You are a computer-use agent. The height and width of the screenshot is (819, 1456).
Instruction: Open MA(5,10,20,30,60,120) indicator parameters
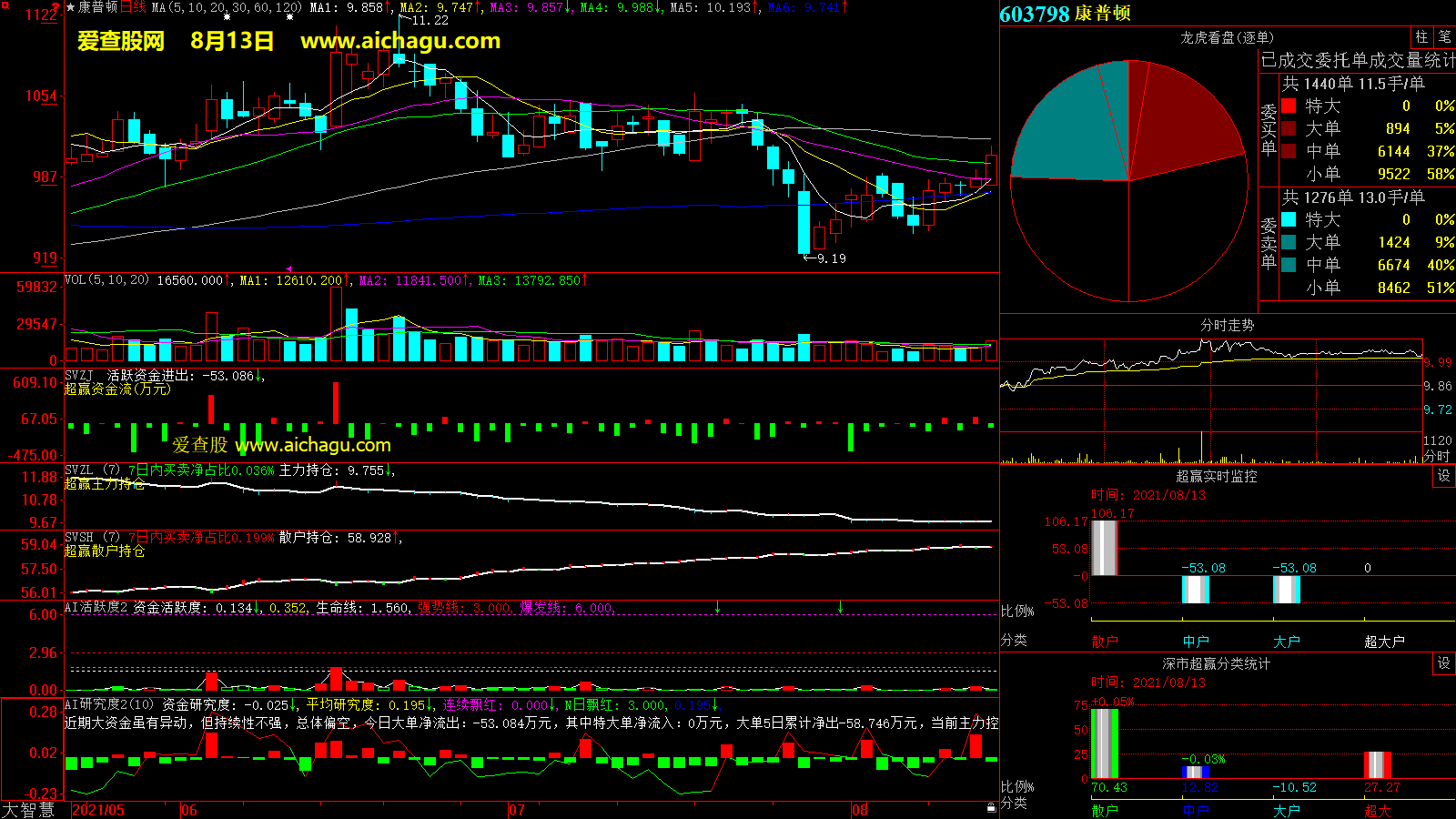tap(226, 7)
